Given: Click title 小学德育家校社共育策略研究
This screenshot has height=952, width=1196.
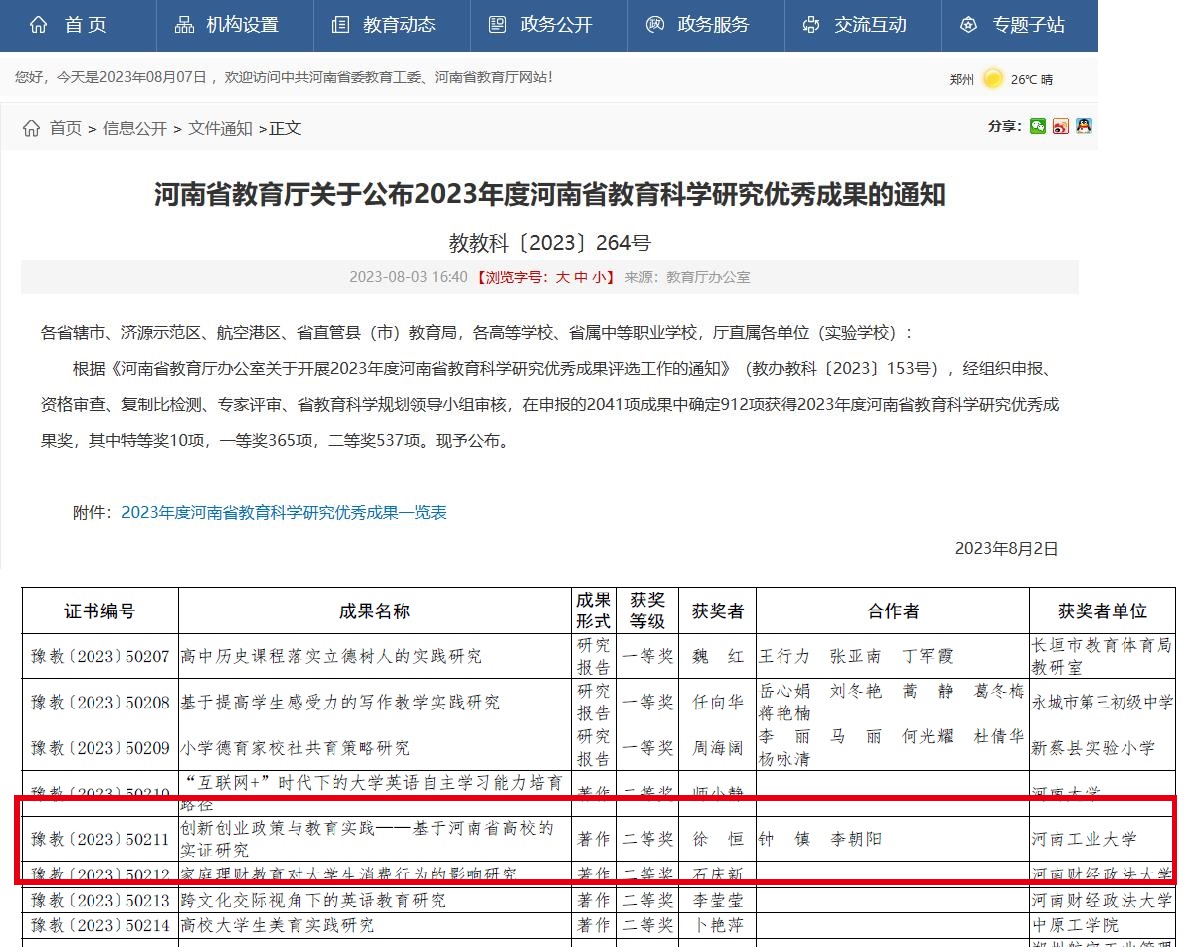Looking at the screenshot, I should click(x=295, y=748).
